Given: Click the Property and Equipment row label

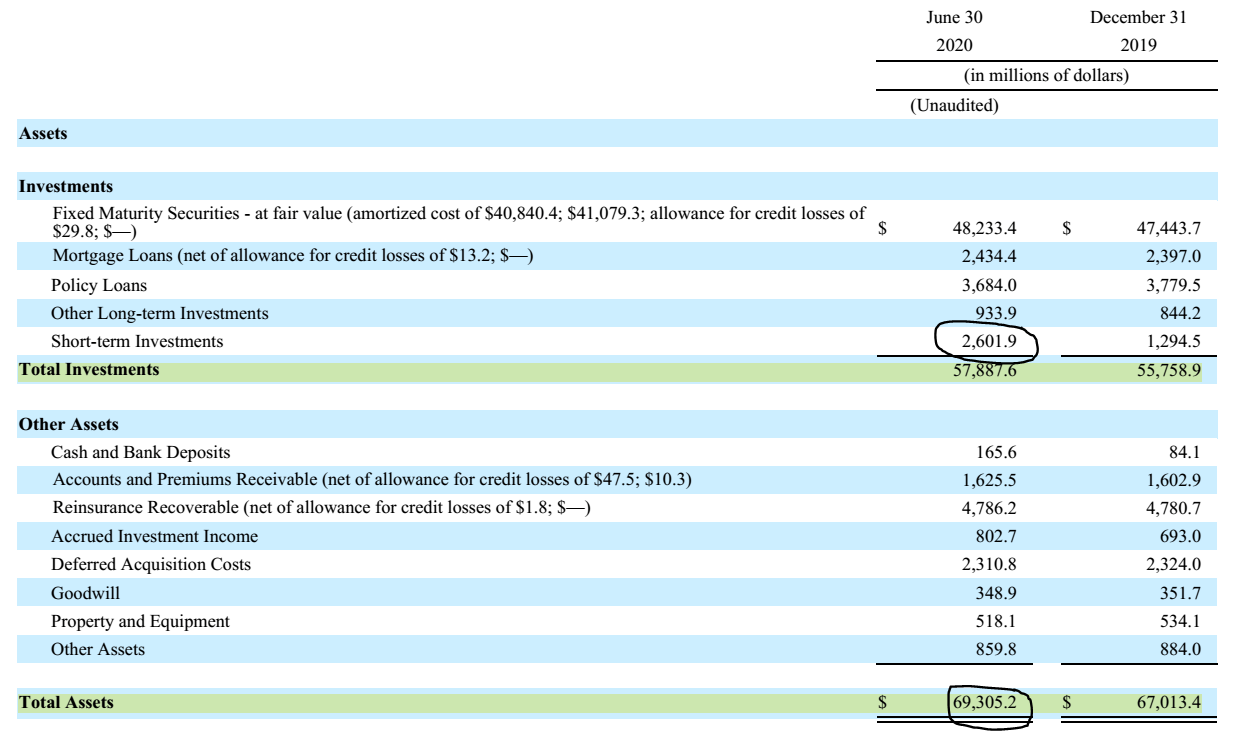Looking at the screenshot, I should (x=140, y=622).
